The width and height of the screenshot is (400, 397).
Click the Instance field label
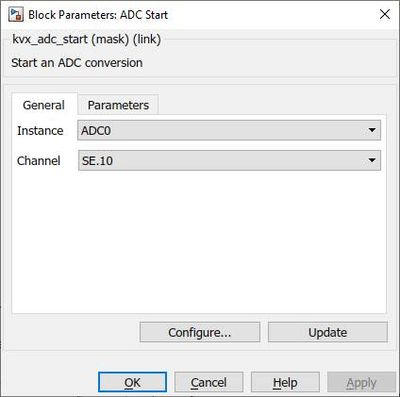[x=40, y=131]
